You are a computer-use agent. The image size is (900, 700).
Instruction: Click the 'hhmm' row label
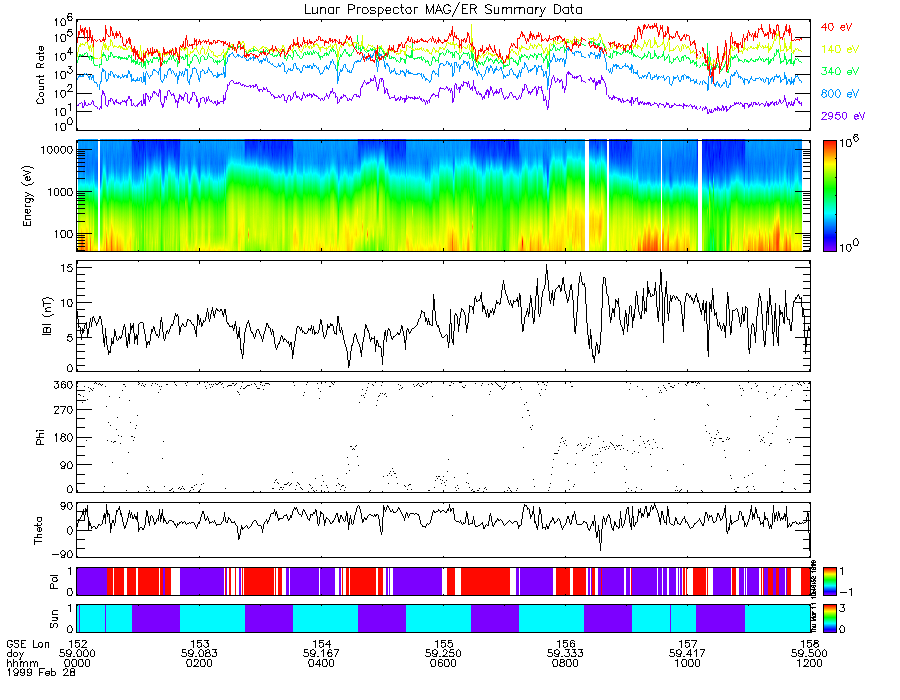pos(22,663)
